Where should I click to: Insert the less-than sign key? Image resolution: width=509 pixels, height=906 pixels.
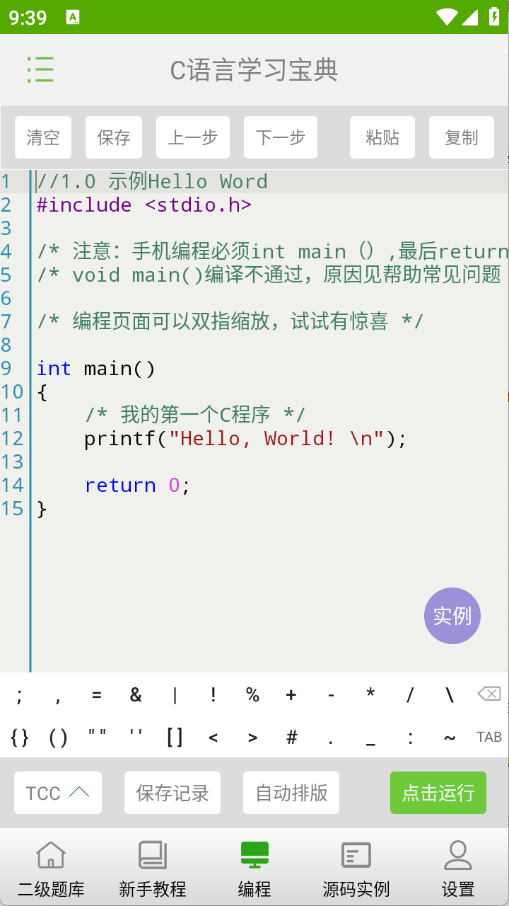coord(213,738)
